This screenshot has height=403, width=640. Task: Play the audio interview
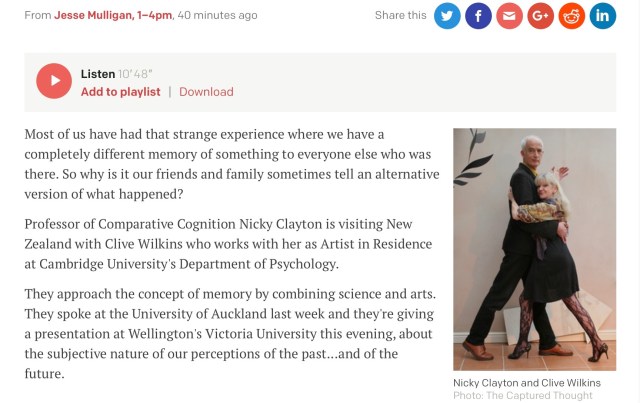[x=54, y=81]
